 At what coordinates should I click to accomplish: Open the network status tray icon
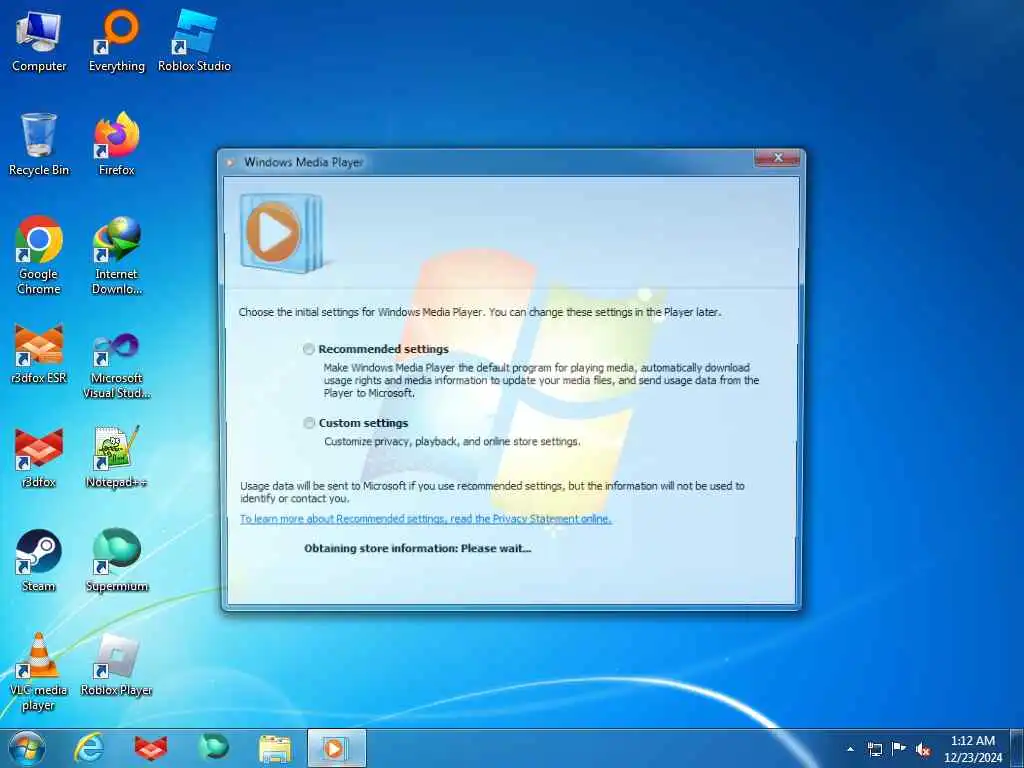pos(874,749)
